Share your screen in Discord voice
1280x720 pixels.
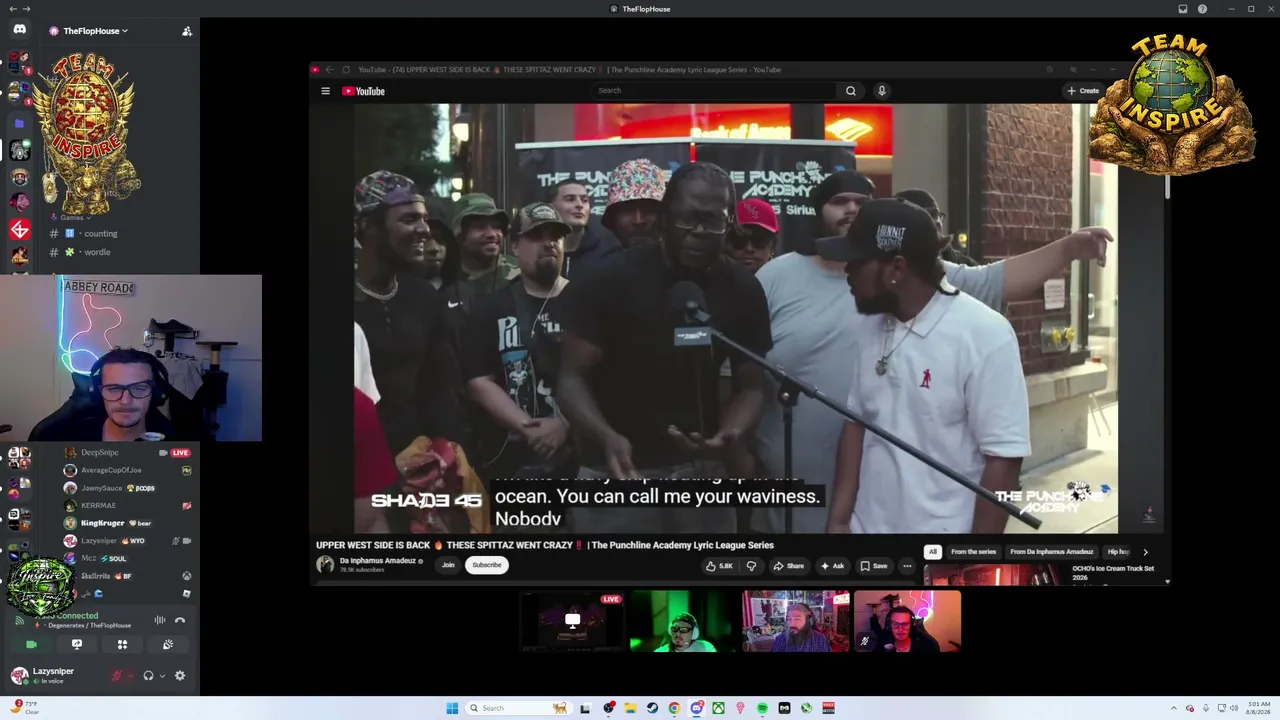tap(77, 645)
